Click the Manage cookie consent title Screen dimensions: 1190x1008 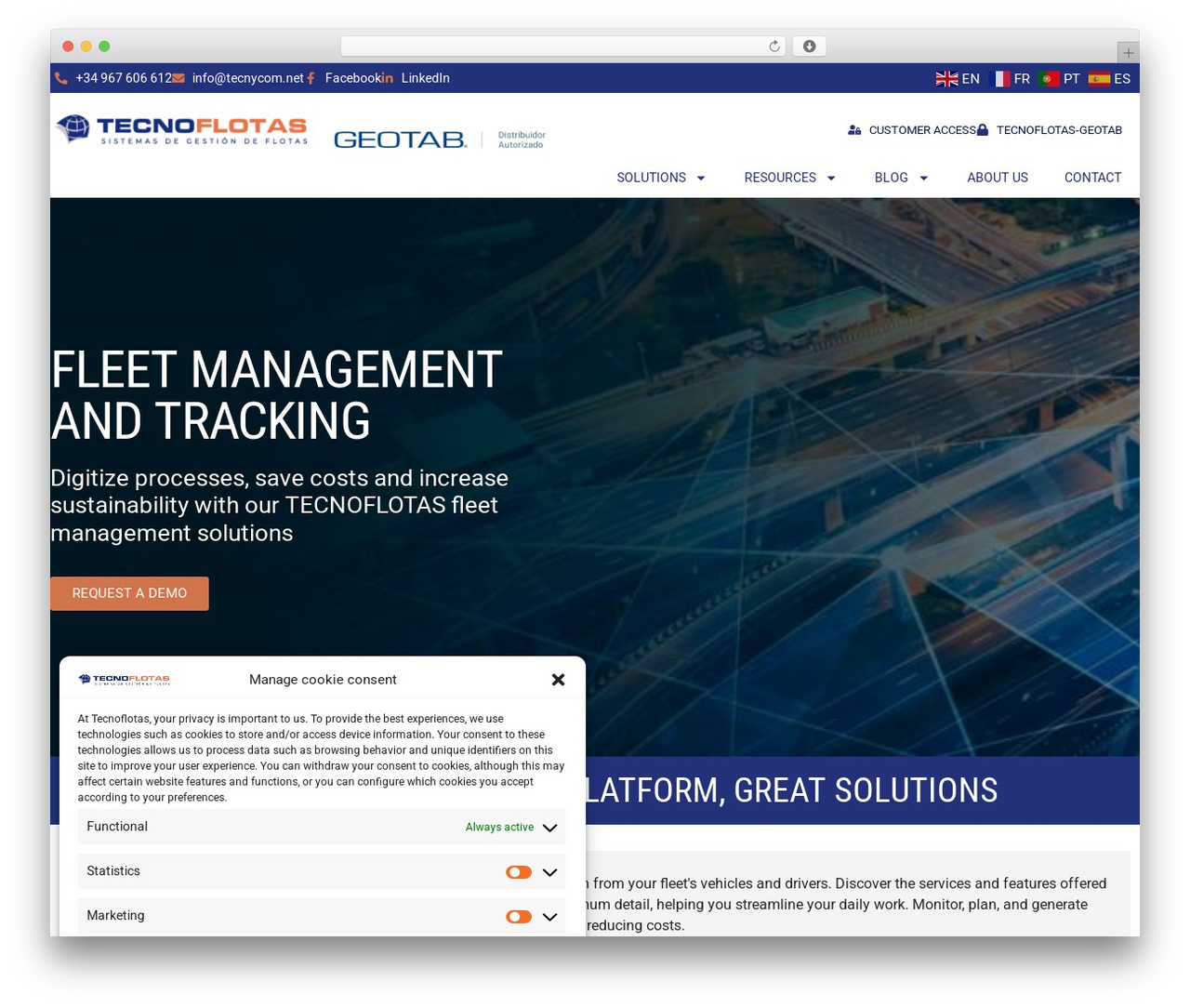tap(323, 680)
